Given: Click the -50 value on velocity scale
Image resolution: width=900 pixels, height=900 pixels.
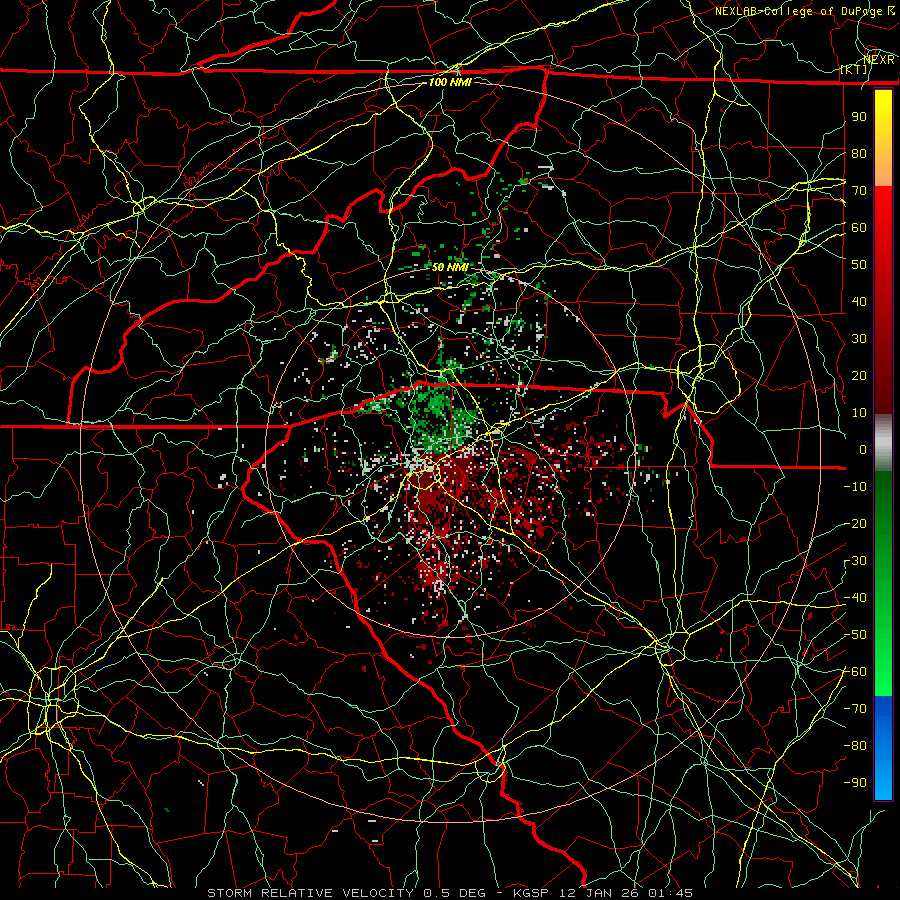Looking at the screenshot, I should click(855, 635).
